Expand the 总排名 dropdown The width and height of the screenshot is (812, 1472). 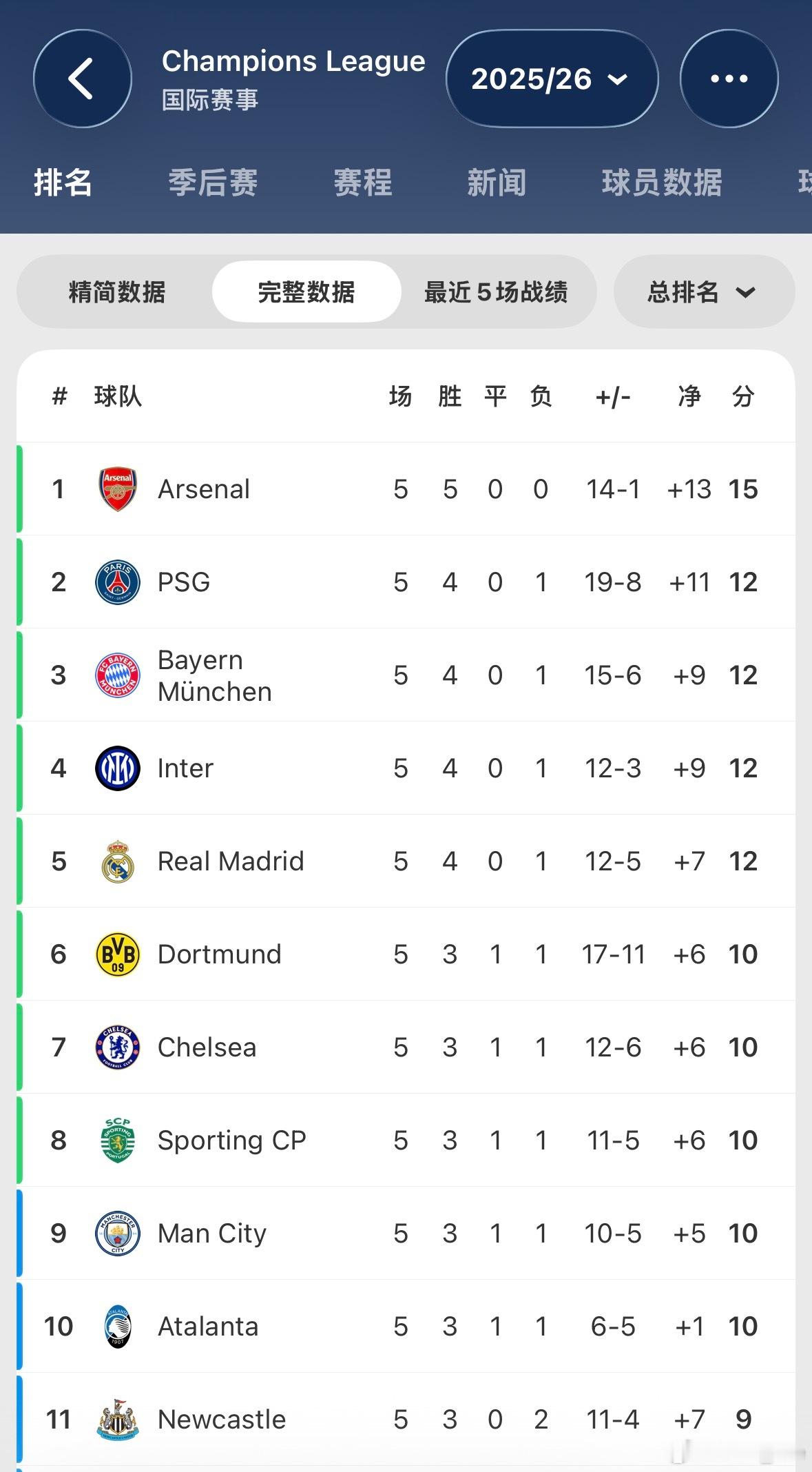703,292
